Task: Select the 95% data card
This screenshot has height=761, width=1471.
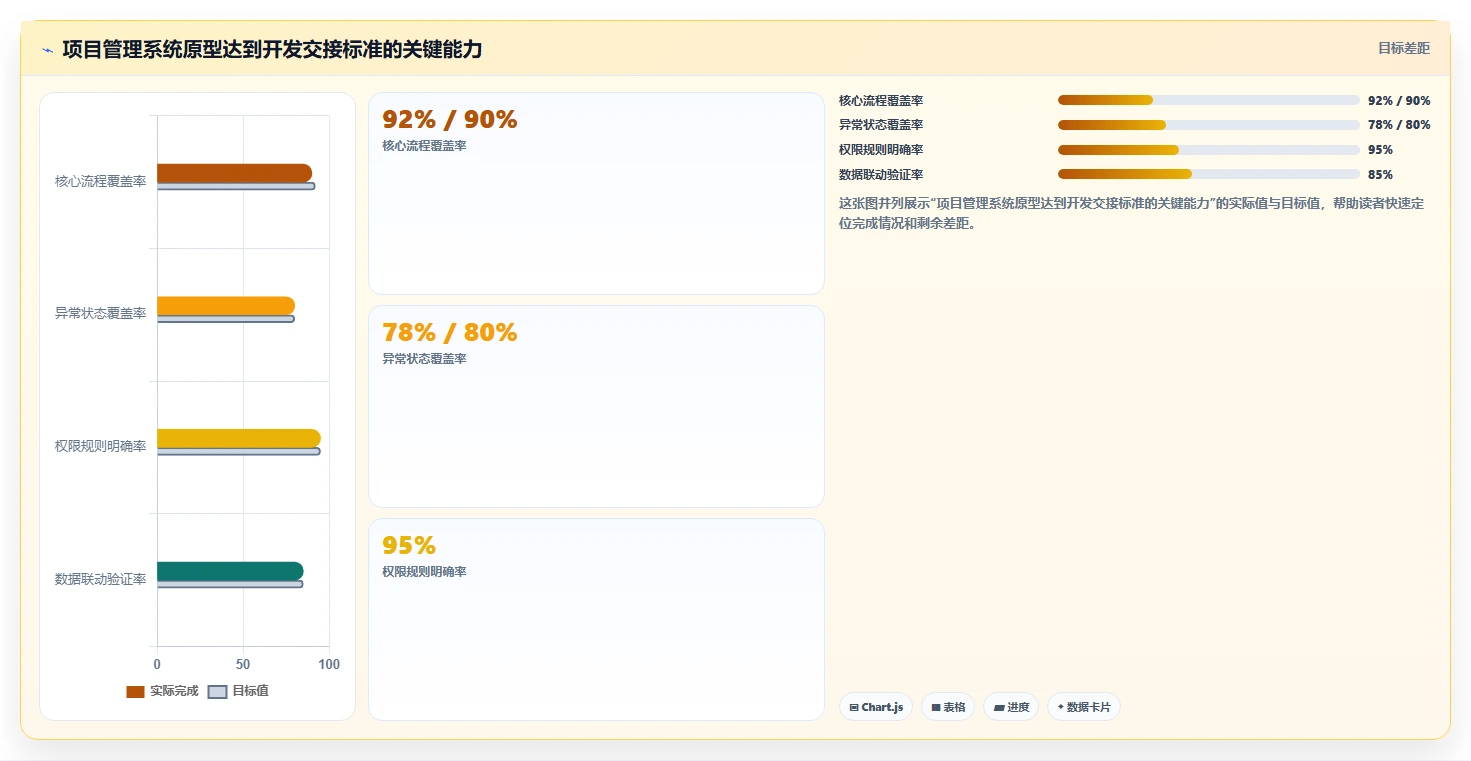Action: [x=596, y=619]
